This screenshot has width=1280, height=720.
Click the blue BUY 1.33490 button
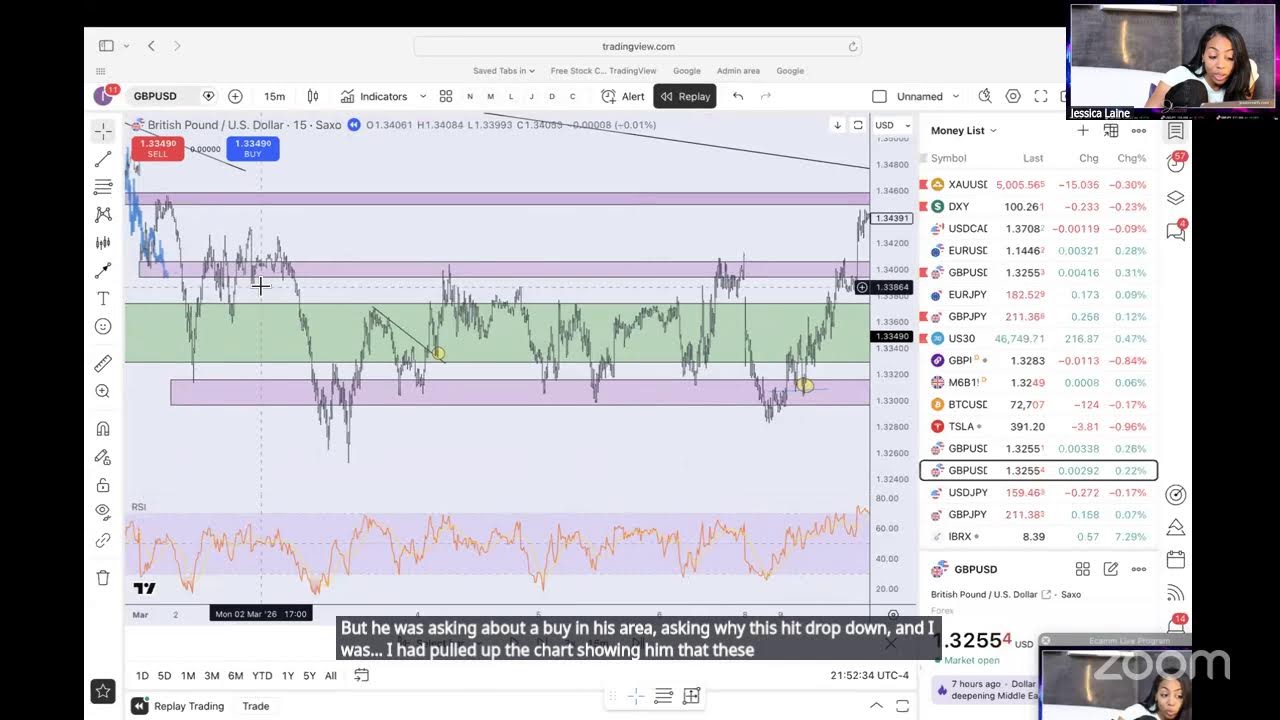(x=252, y=148)
